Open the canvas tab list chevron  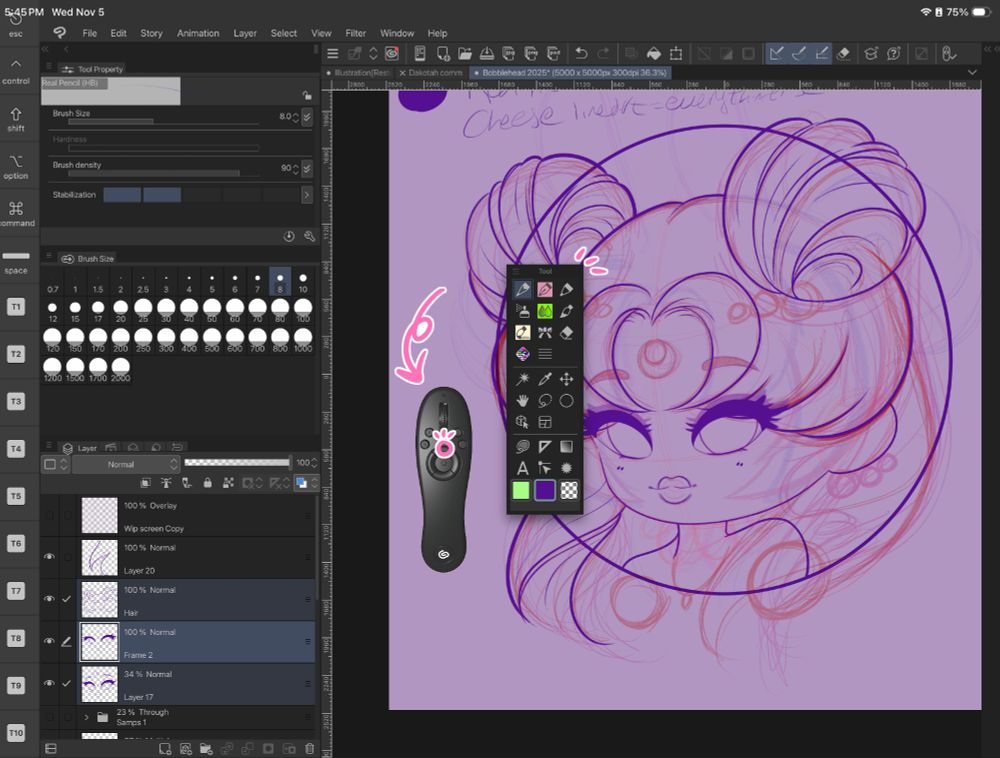972,73
